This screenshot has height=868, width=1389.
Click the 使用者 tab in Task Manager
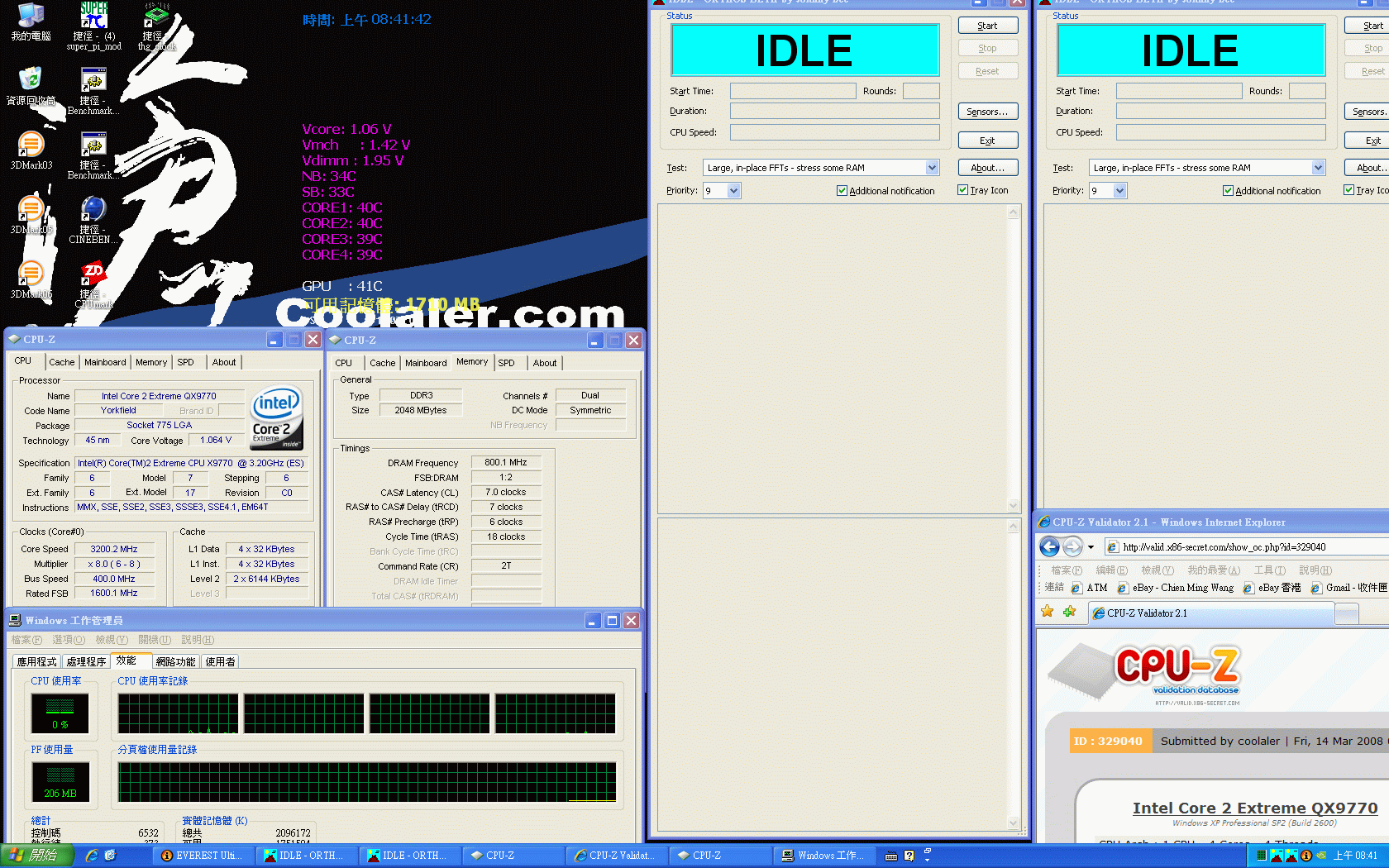click(220, 661)
